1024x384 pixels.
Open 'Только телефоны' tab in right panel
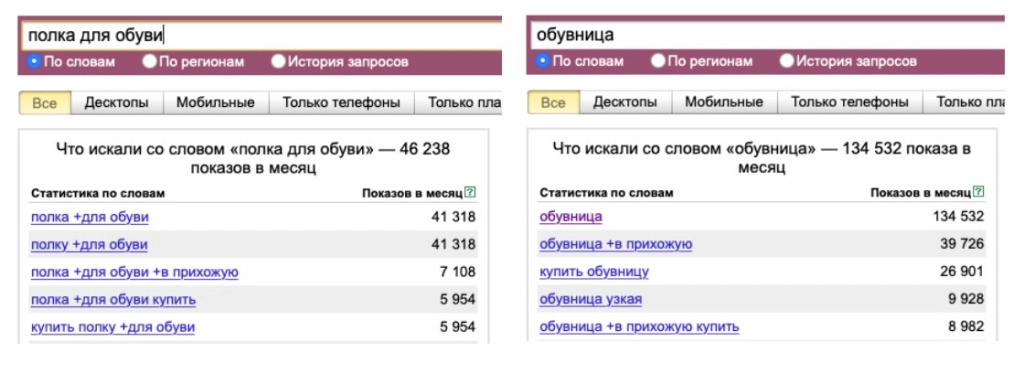tap(850, 103)
